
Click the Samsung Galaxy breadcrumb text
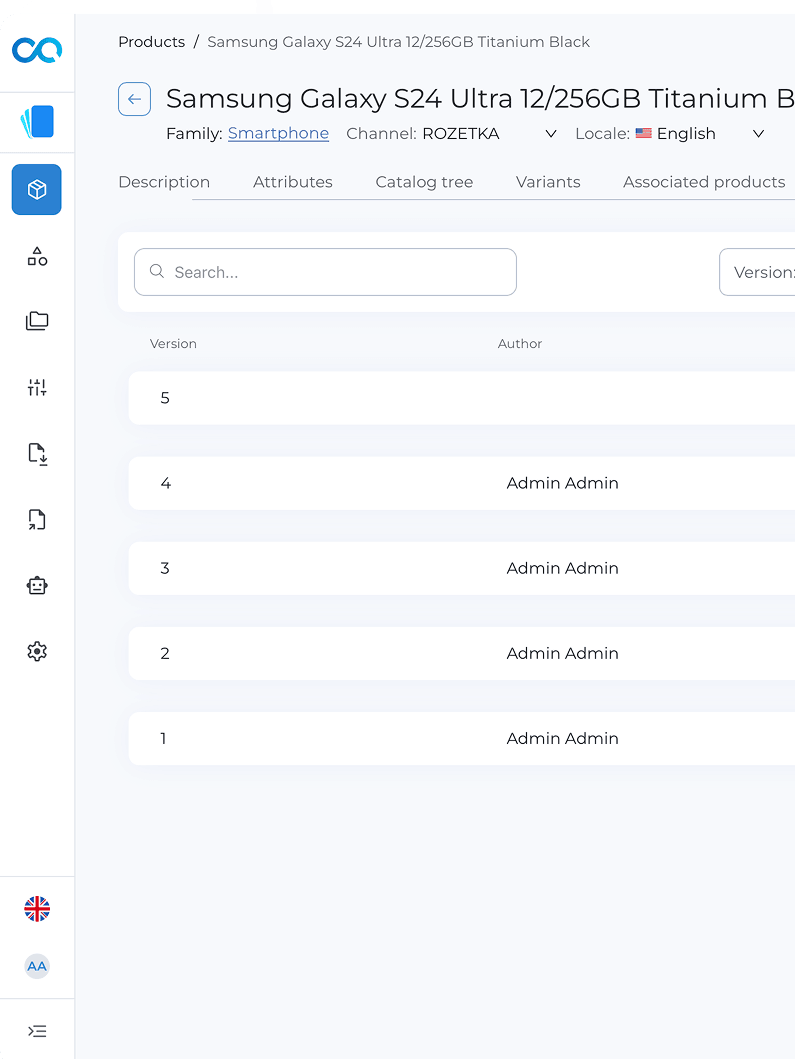(399, 42)
